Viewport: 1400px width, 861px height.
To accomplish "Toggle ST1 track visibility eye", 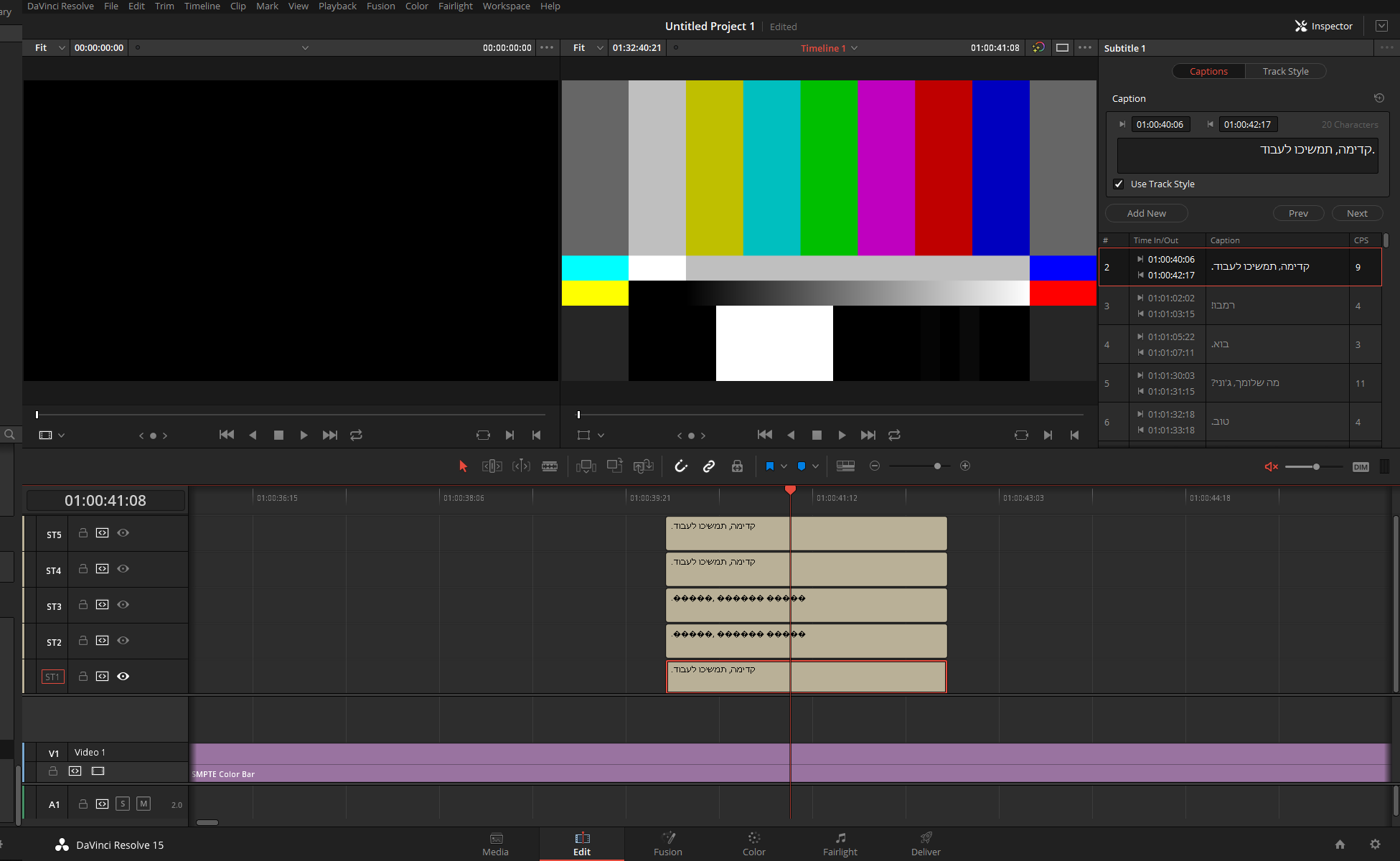I will tap(123, 677).
